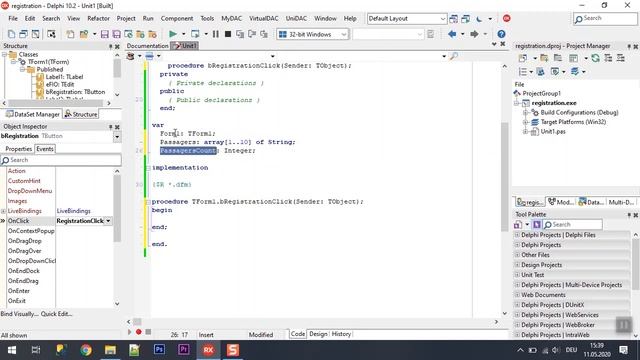Select the OnEnter event row
The image size is (640, 360).
[60, 291]
